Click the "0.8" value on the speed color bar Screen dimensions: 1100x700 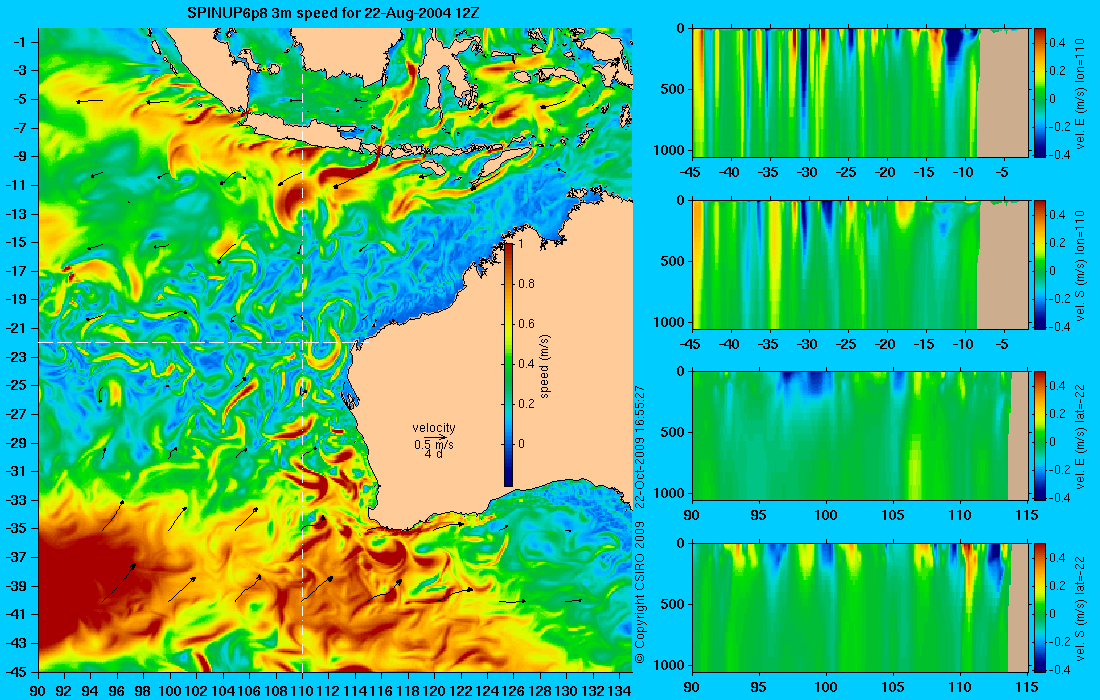(526, 283)
